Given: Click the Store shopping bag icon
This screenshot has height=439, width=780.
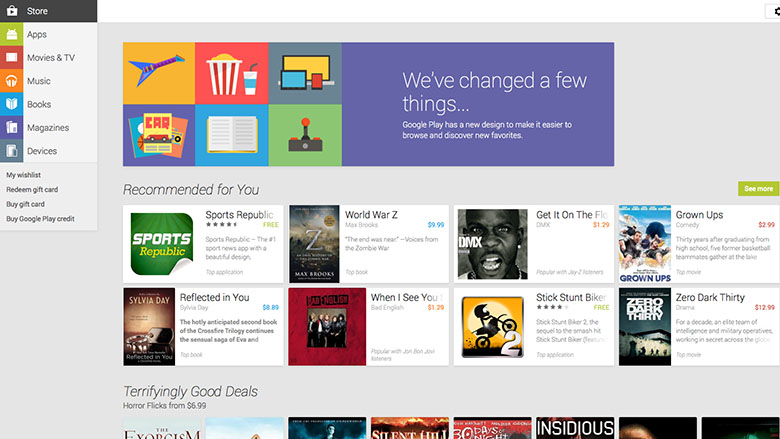Looking at the screenshot, I should click(x=12, y=10).
